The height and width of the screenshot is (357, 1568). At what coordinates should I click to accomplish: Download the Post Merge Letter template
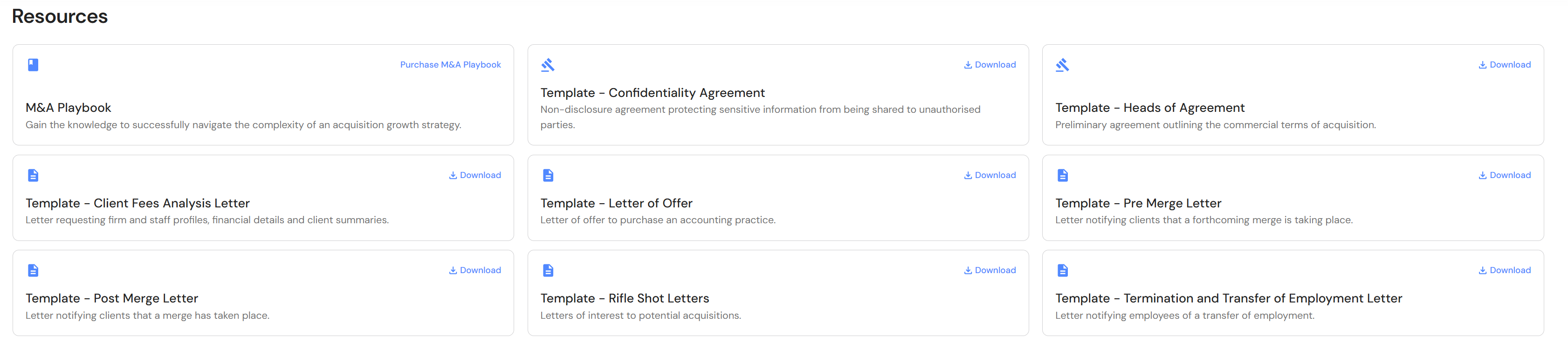click(x=475, y=270)
